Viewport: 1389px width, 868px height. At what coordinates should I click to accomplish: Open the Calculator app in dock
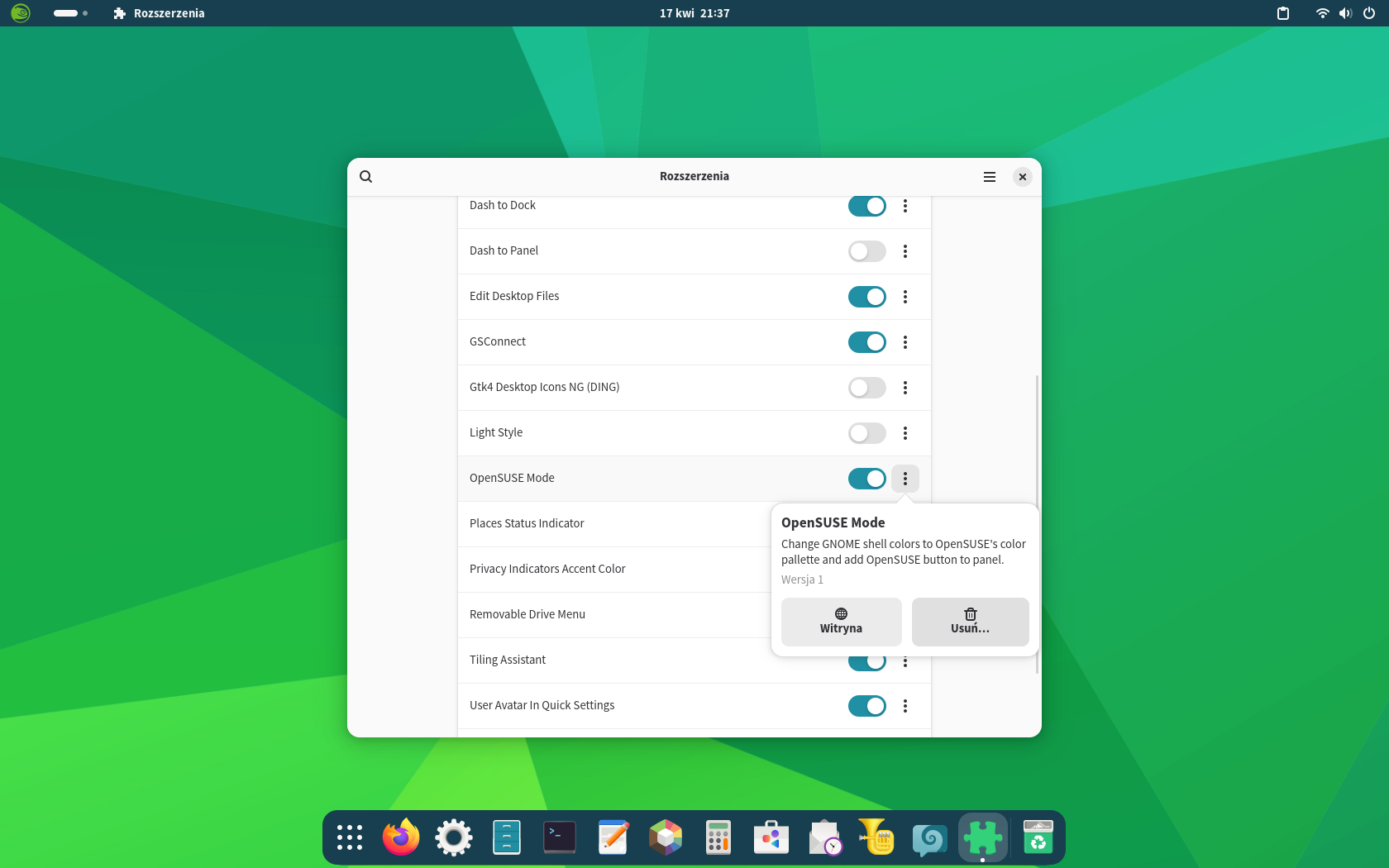[x=718, y=837]
